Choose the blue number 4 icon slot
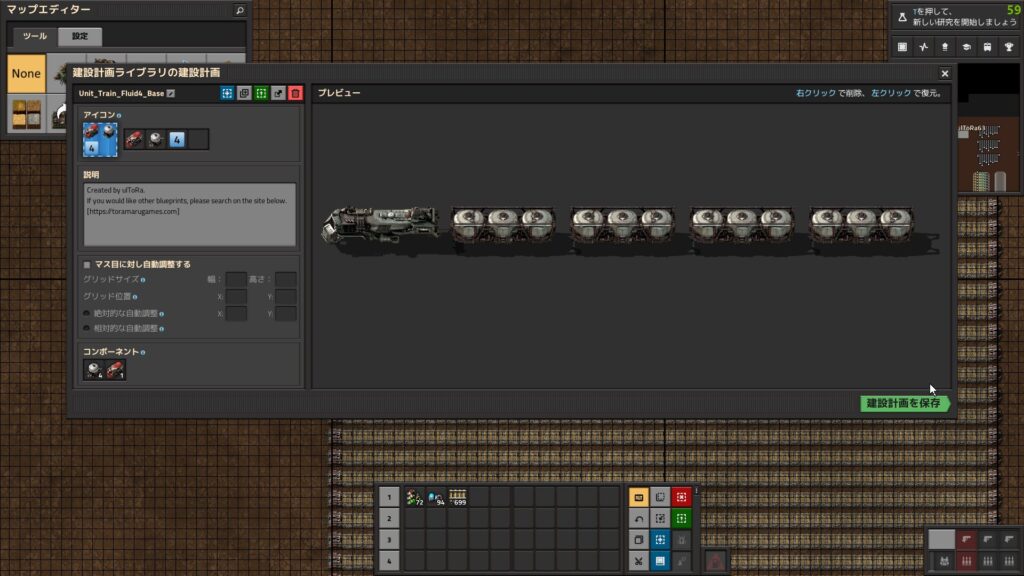This screenshot has height=576, width=1024. point(177,139)
